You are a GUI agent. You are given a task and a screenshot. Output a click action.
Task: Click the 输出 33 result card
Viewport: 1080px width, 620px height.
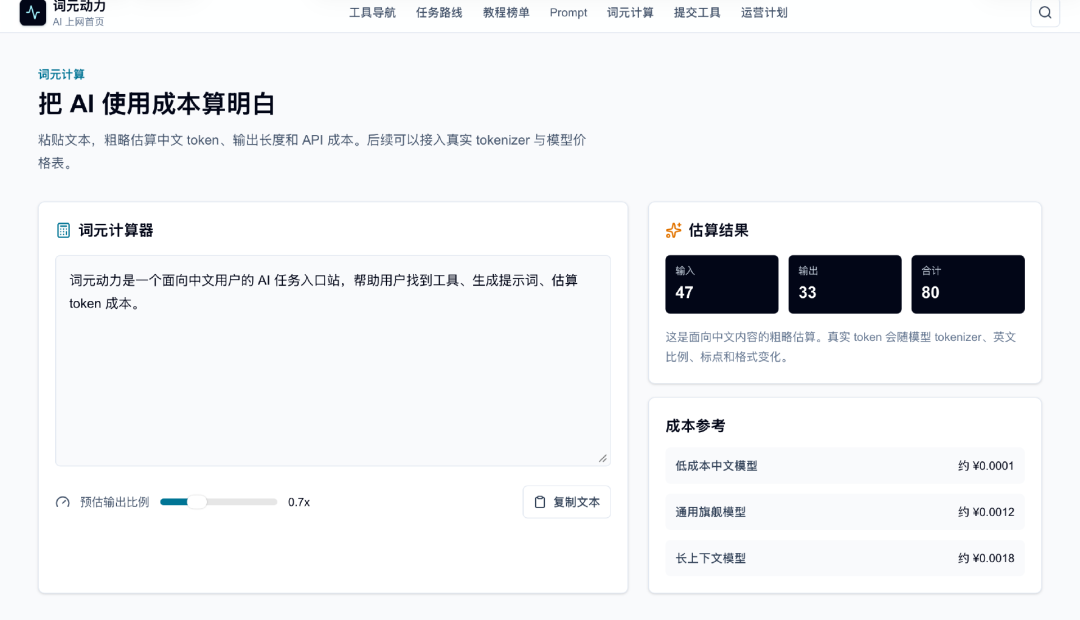[x=844, y=285]
